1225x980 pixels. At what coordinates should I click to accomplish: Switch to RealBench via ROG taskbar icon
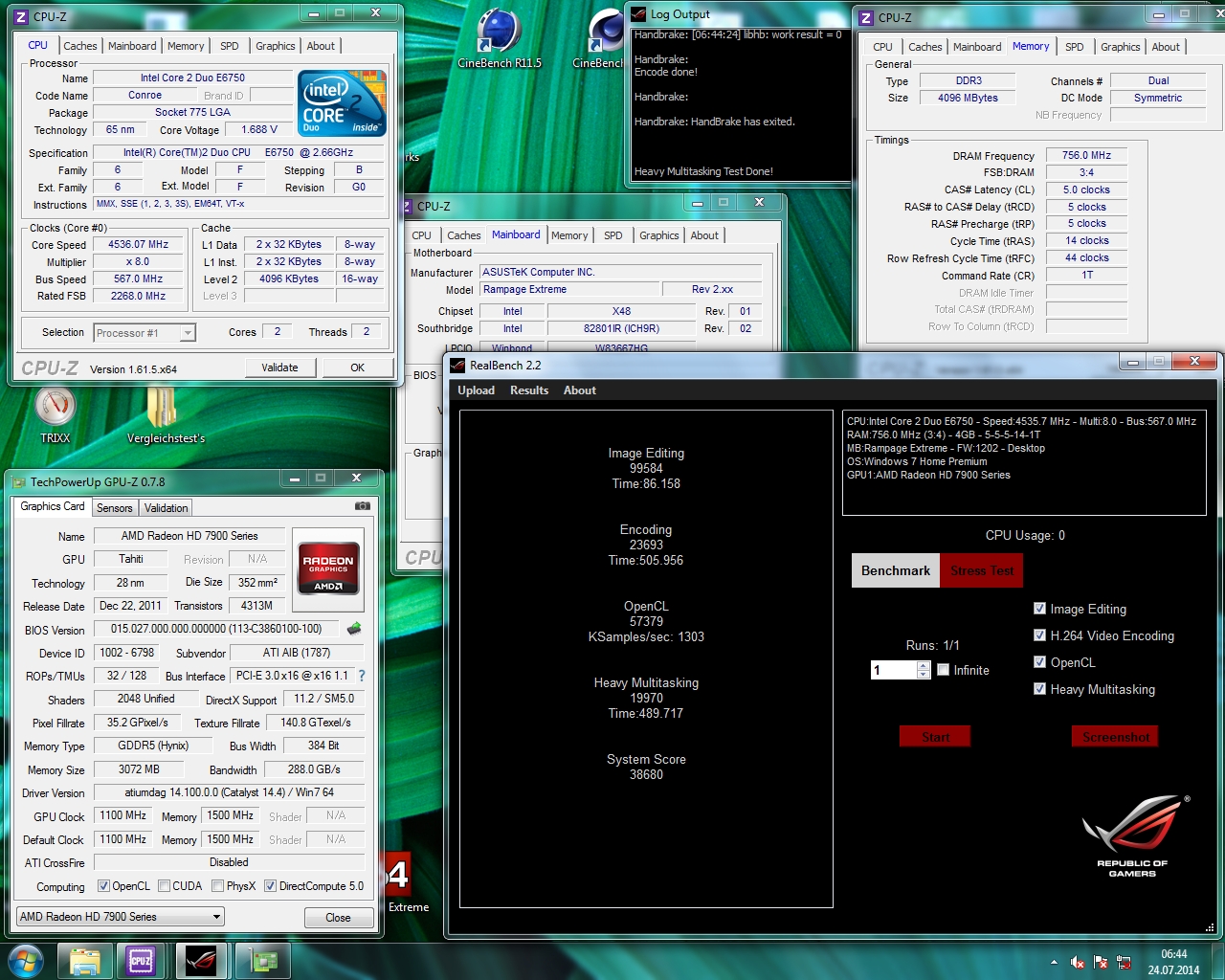coord(200,961)
